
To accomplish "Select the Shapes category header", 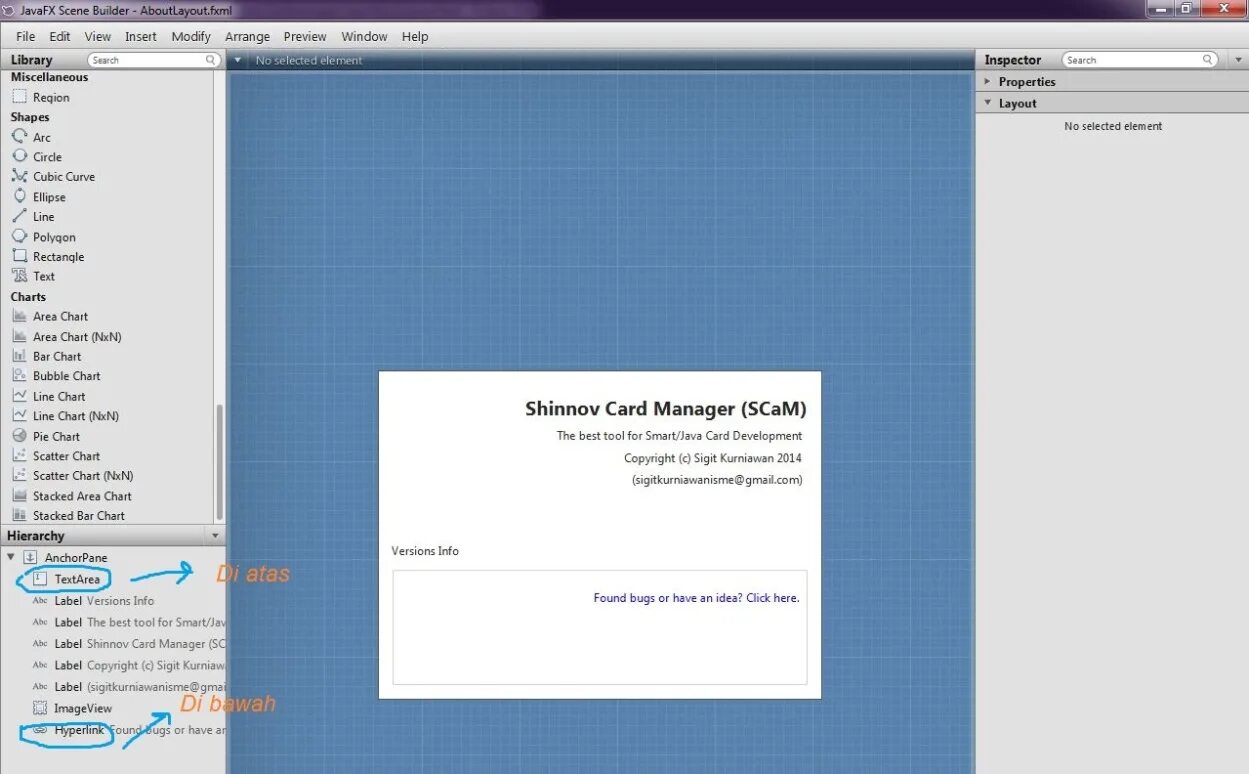I will tap(30, 117).
